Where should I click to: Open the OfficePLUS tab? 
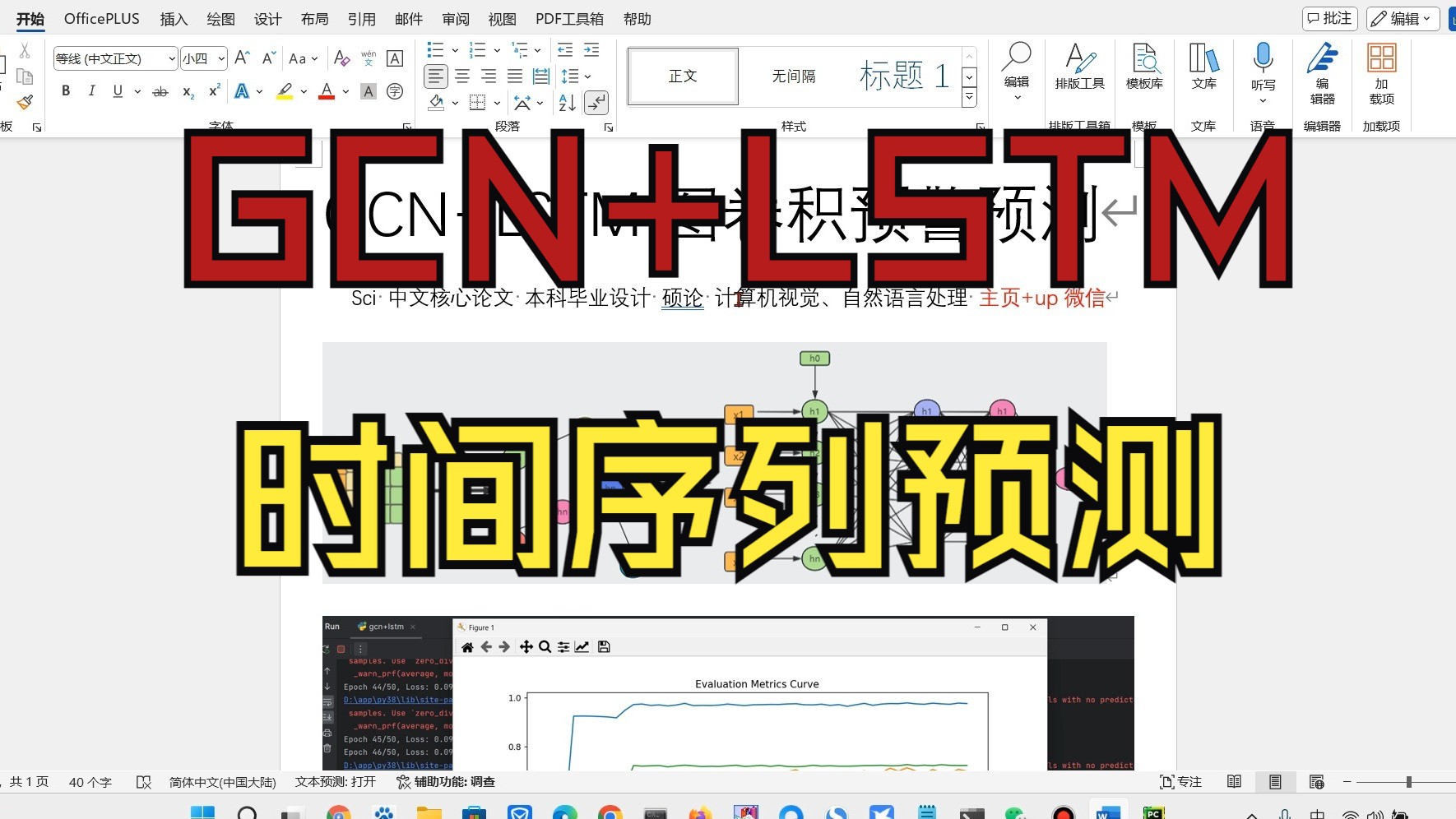coord(102,19)
